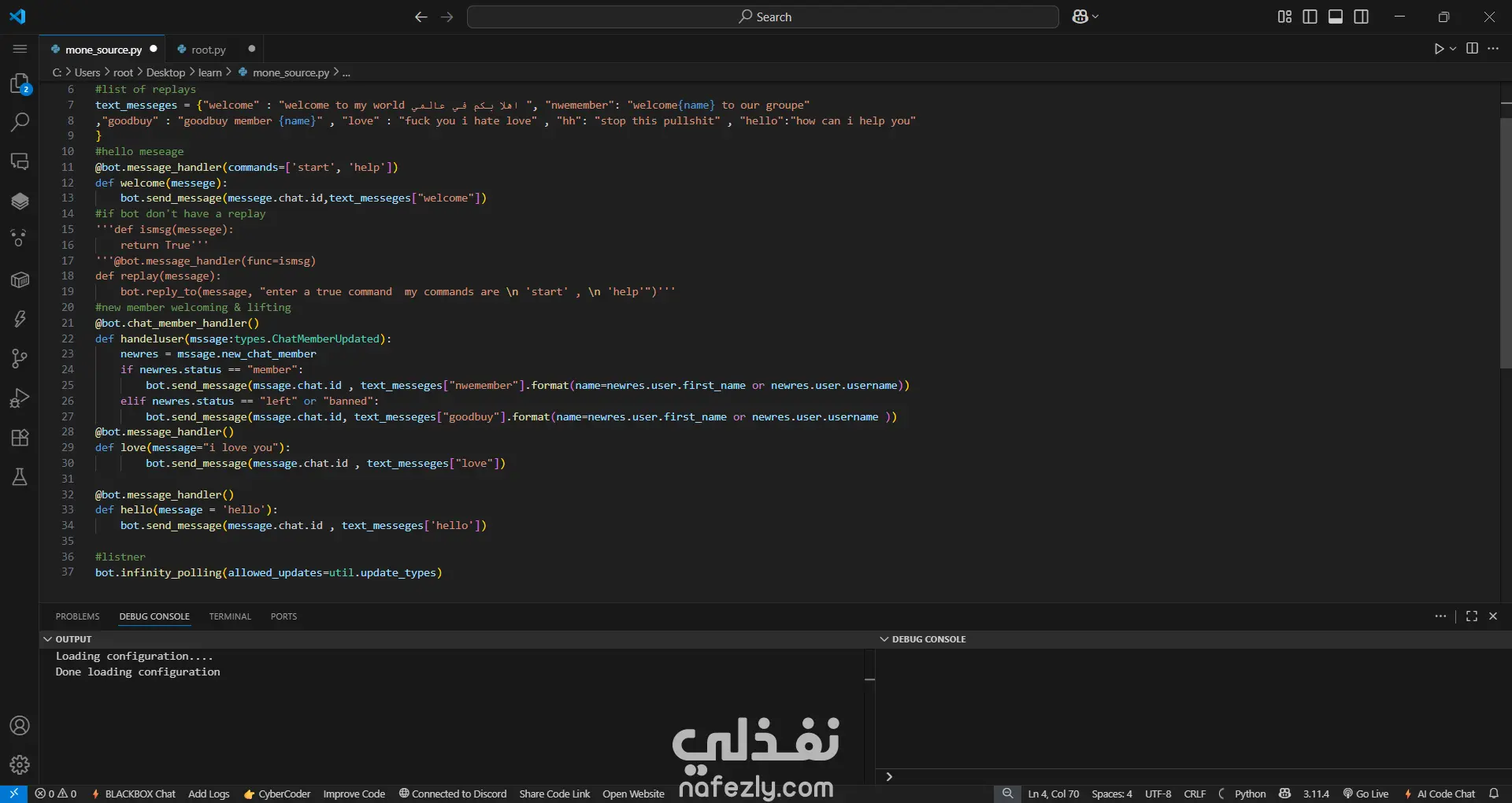Open AI Code Chat in status bar

1440,794
